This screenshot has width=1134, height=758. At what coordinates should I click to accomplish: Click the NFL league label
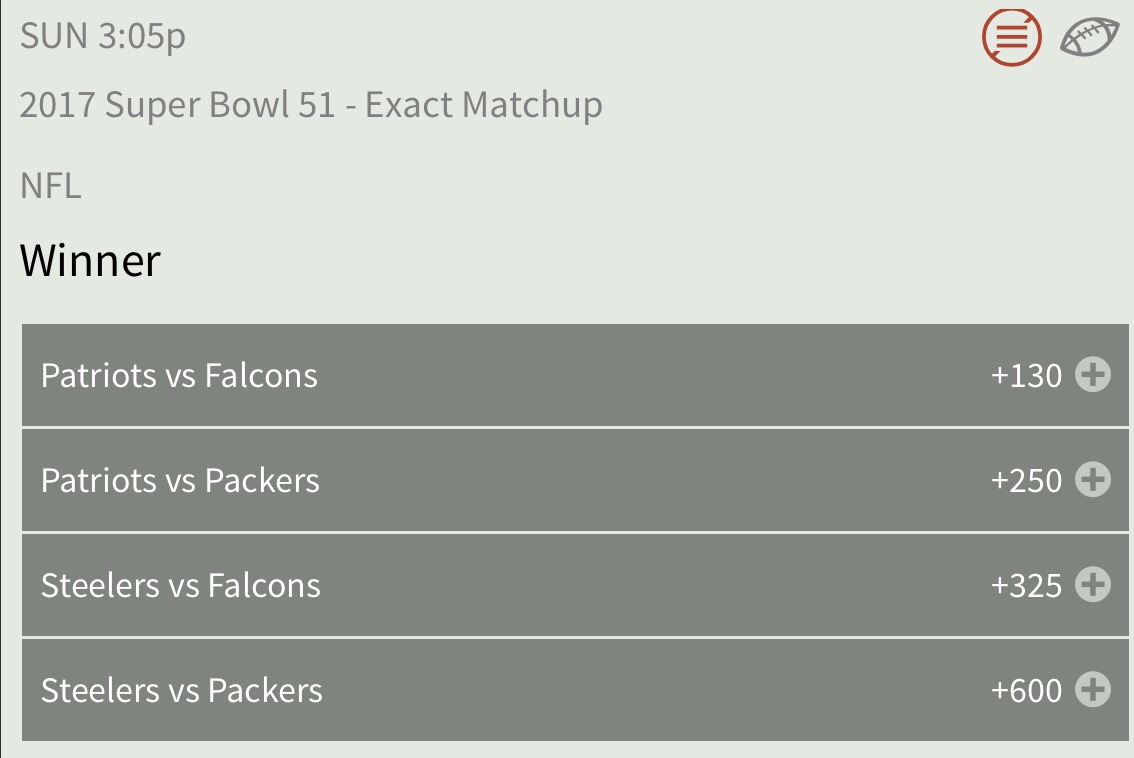(51, 186)
